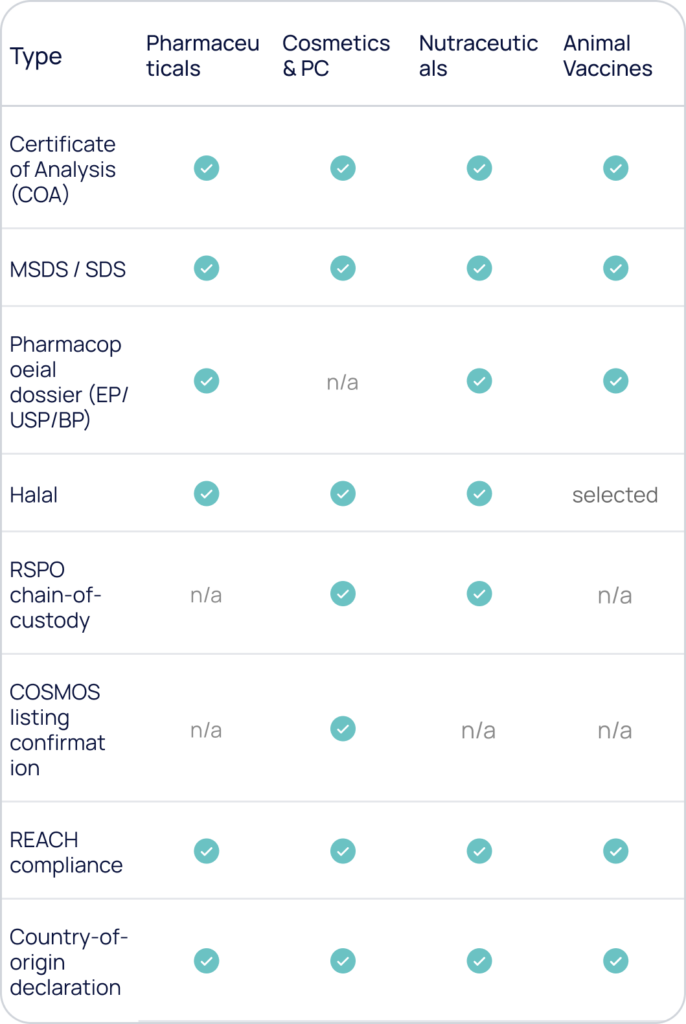This screenshot has width=686, height=1024.
Task: Click n/a for Pharmacopoeial dossier under Cosmetics
Action: click(x=342, y=382)
